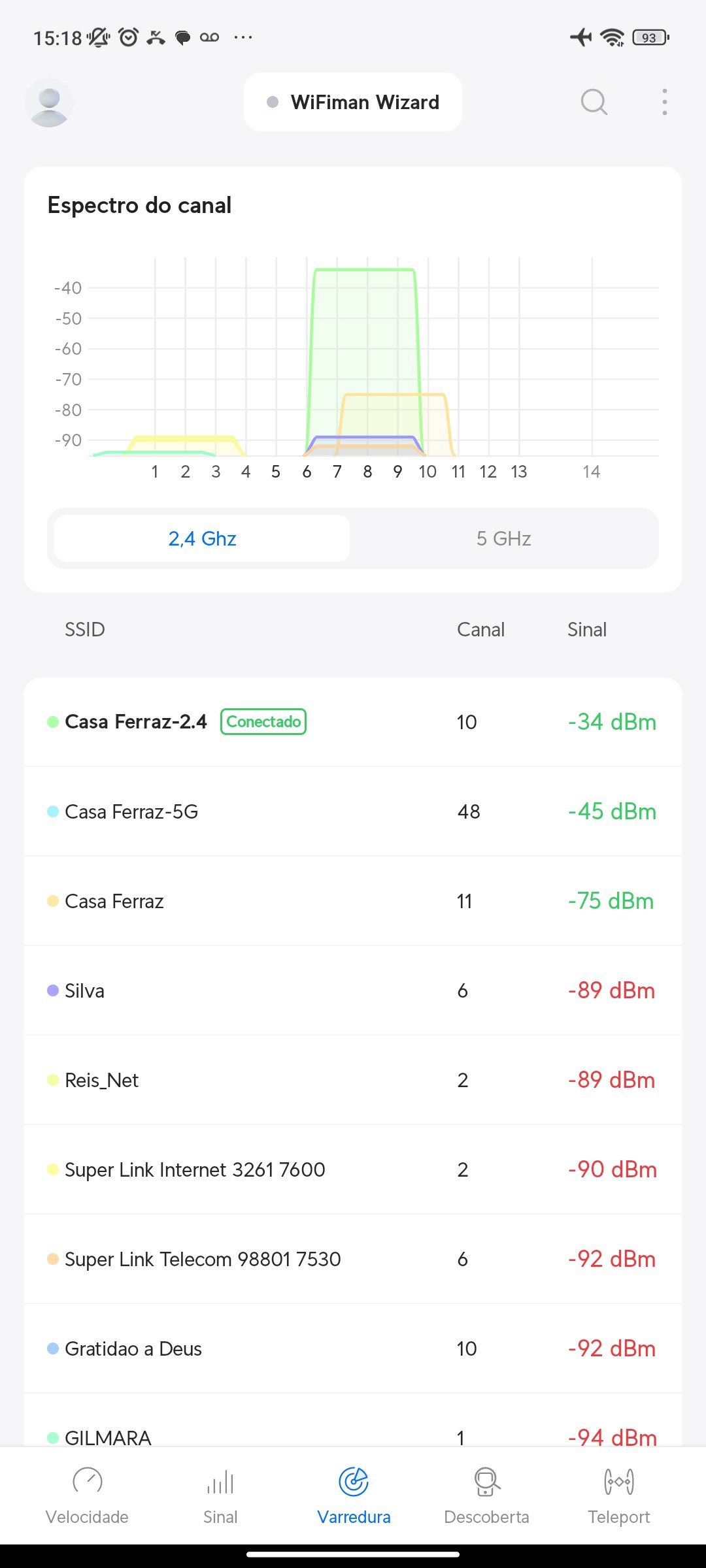The width and height of the screenshot is (706, 1568).
Task: Open the three-dot overflow menu
Action: click(x=664, y=102)
